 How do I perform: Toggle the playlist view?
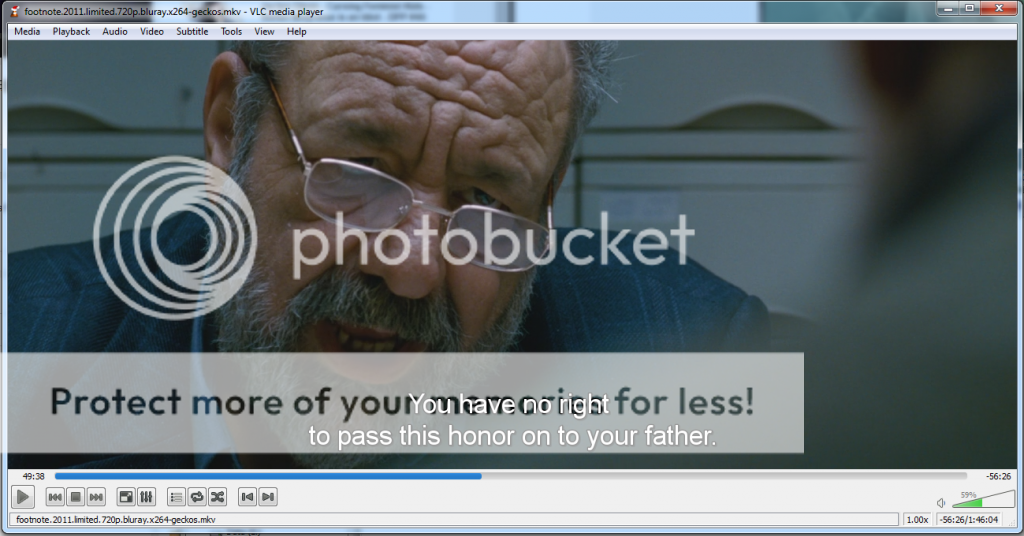[x=176, y=497]
